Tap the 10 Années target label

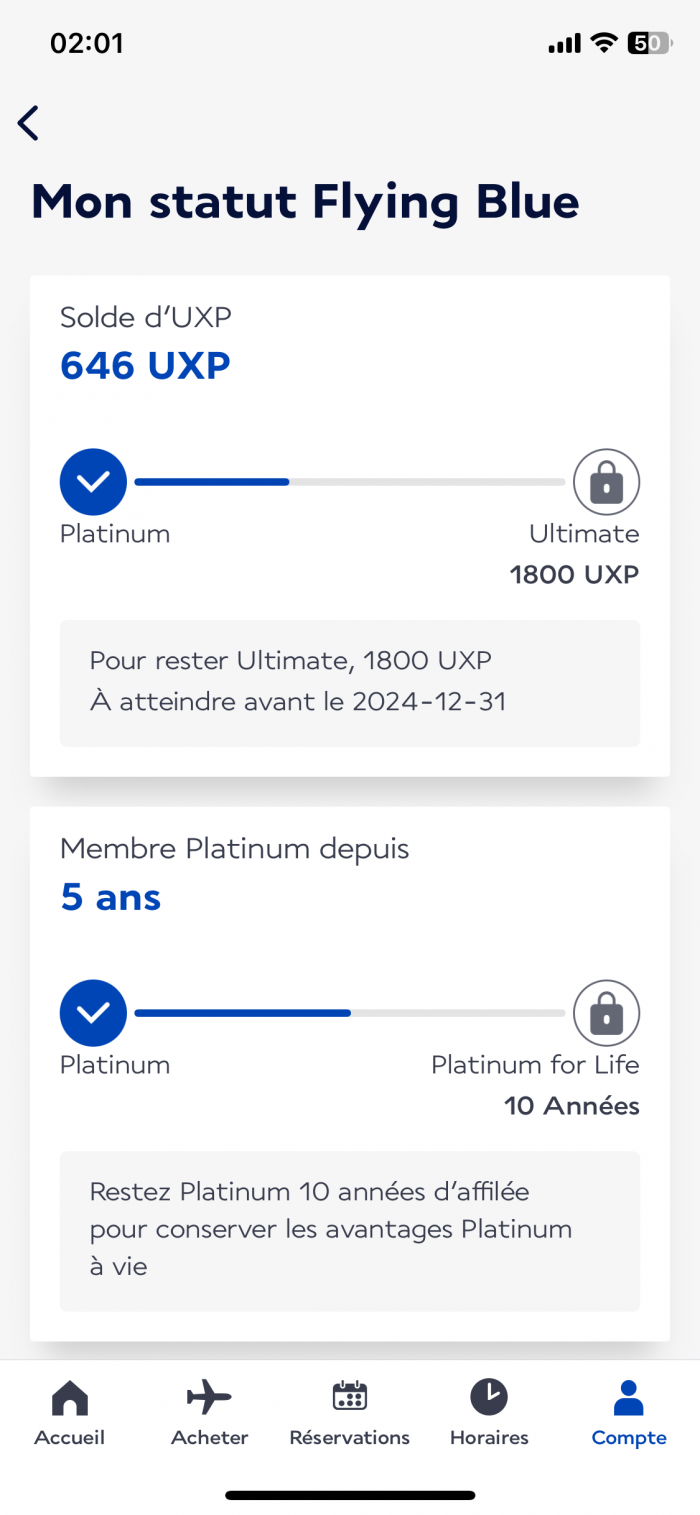click(572, 1106)
